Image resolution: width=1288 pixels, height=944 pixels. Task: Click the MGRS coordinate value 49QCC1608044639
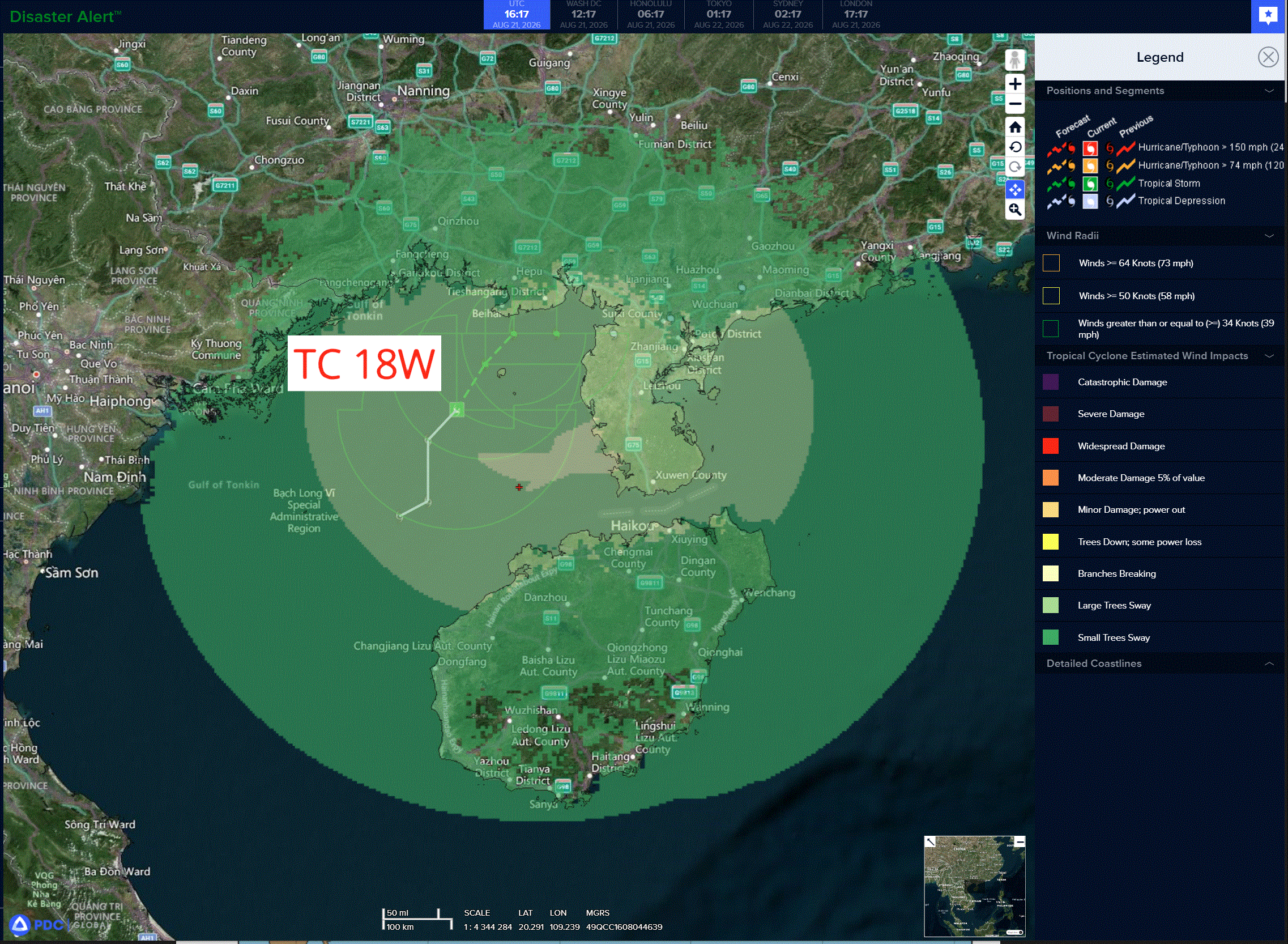pos(624,927)
